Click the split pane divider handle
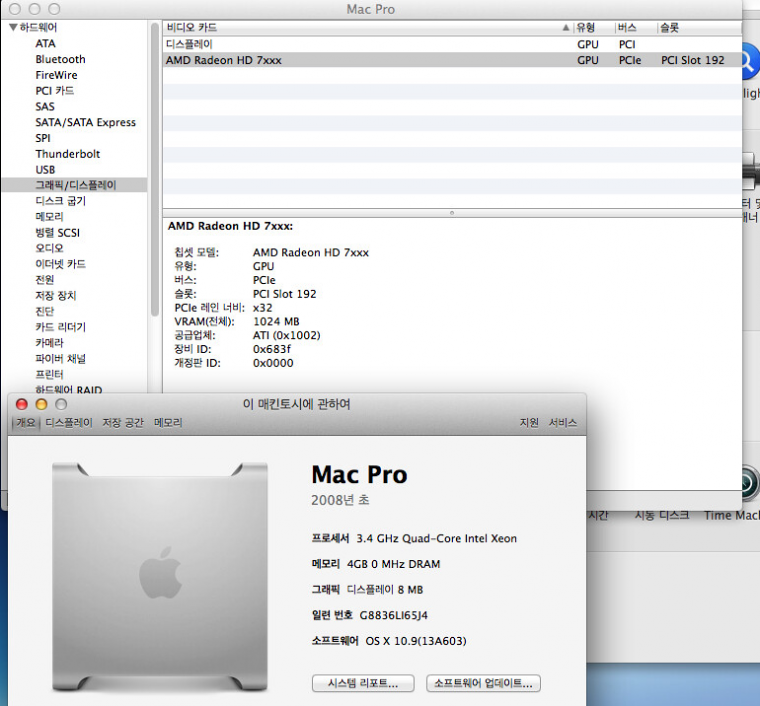The height and width of the screenshot is (706, 760). coord(452,213)
